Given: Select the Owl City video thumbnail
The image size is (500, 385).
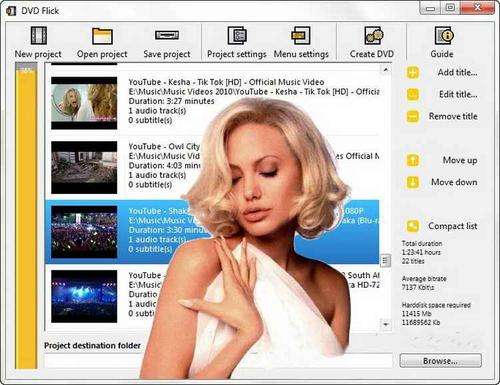Looking at the screenshot, I should [x=84, y=167].
